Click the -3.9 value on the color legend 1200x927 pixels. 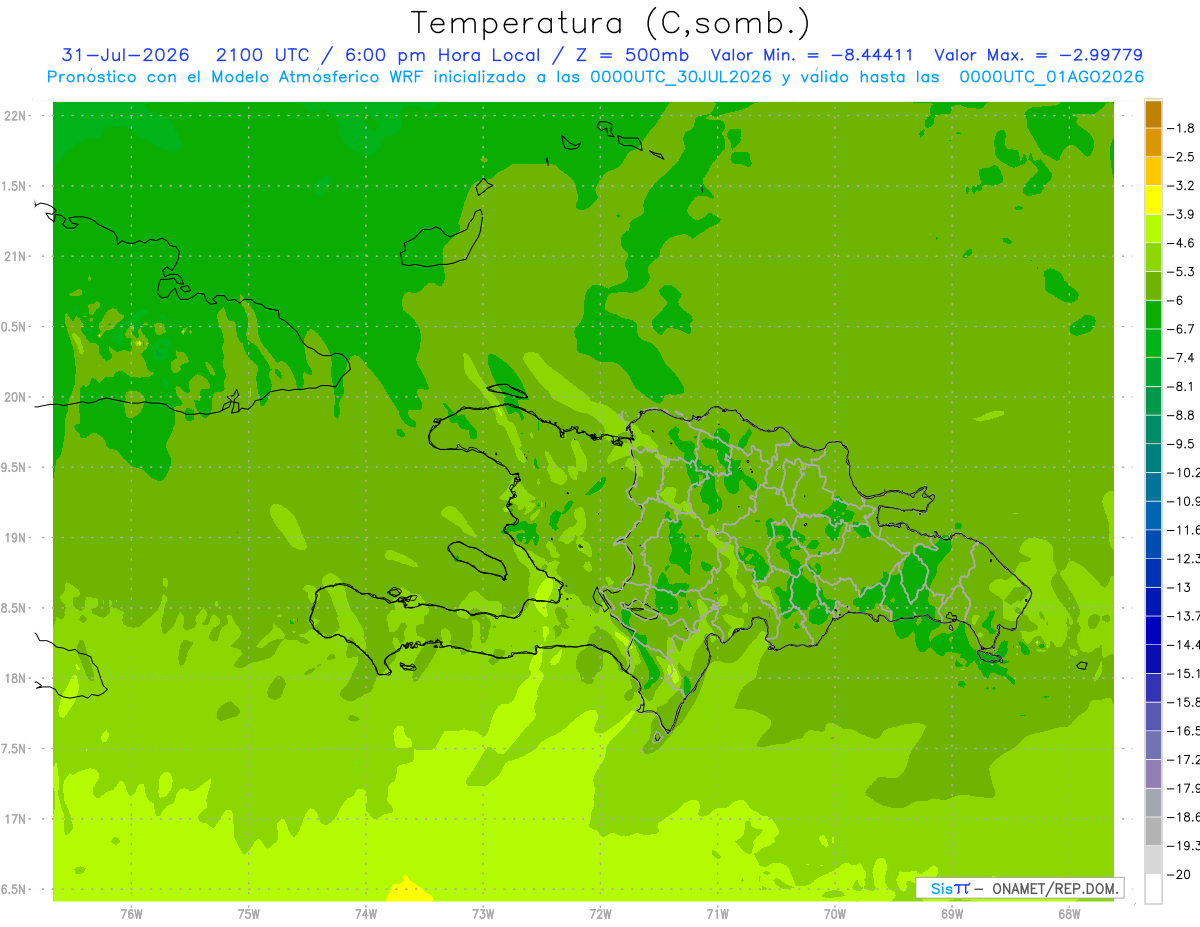[1182, 214]
